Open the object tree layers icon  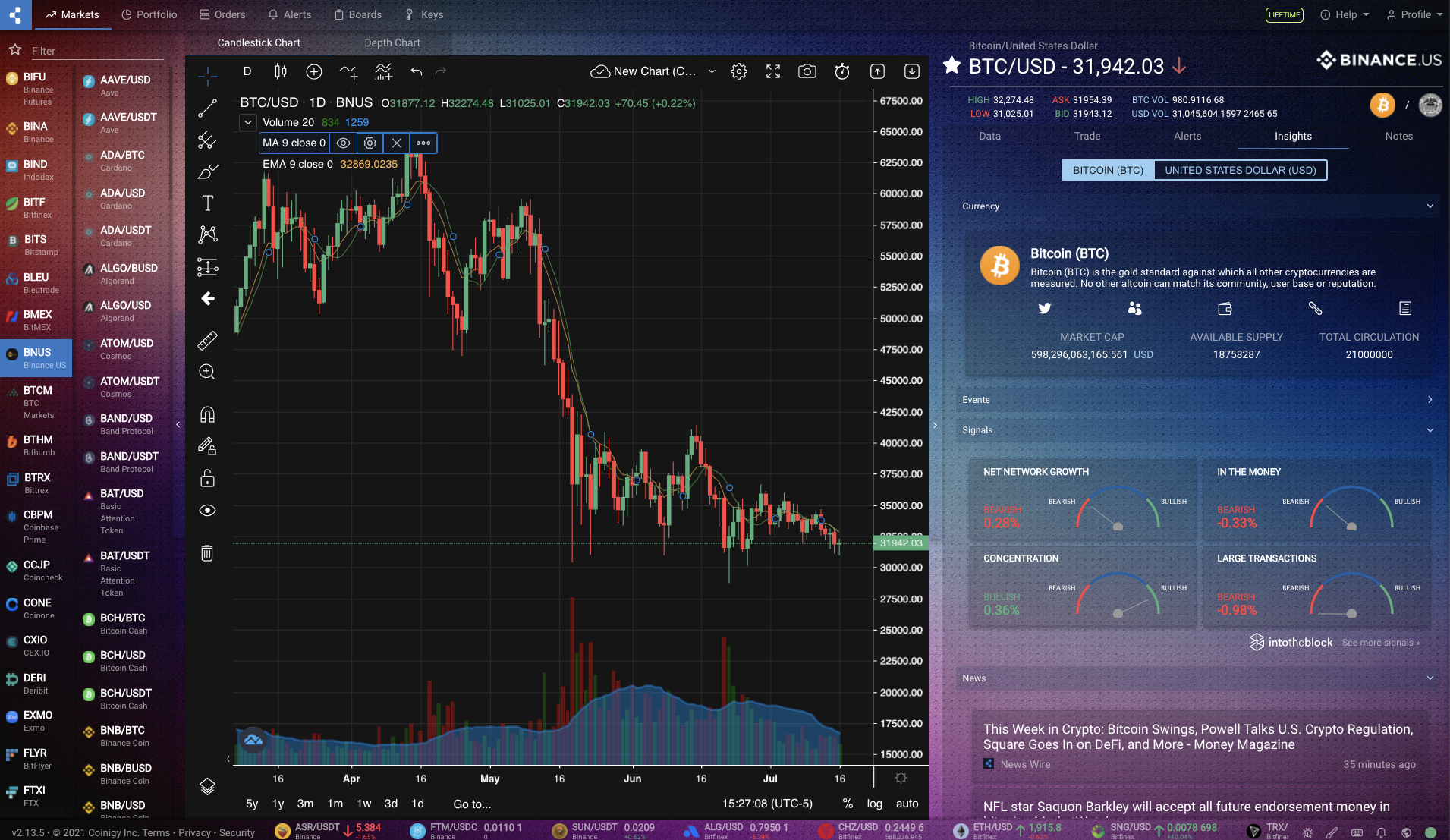[207, 786]
